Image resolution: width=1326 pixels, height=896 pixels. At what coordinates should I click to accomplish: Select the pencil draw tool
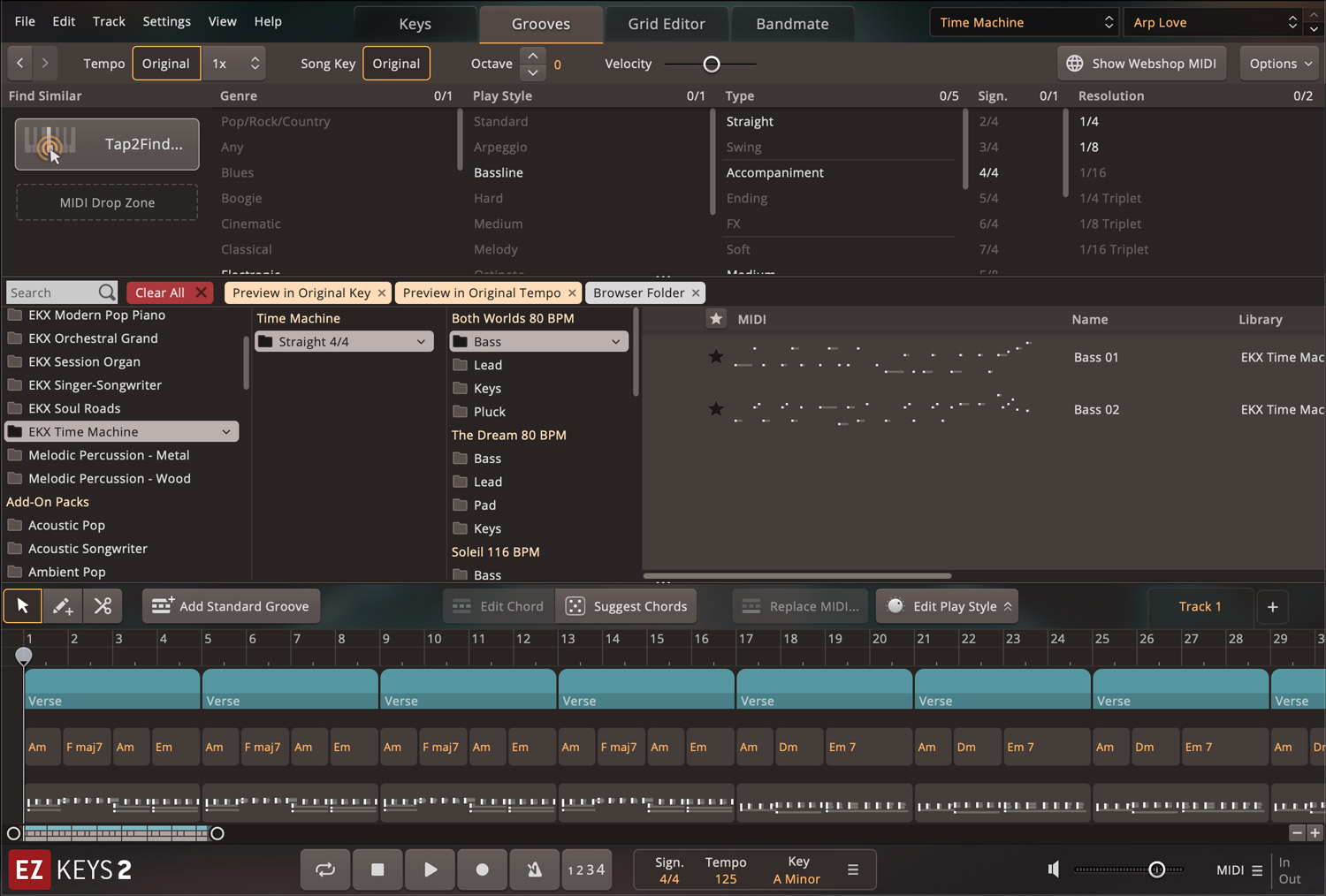point(63,606)
